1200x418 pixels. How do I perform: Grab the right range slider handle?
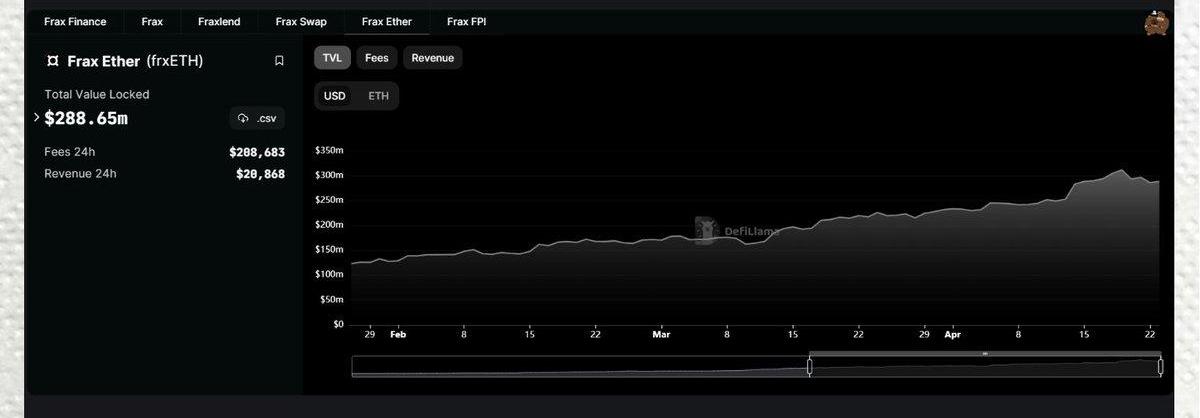pyautogui.click(x=1160, y=367)
